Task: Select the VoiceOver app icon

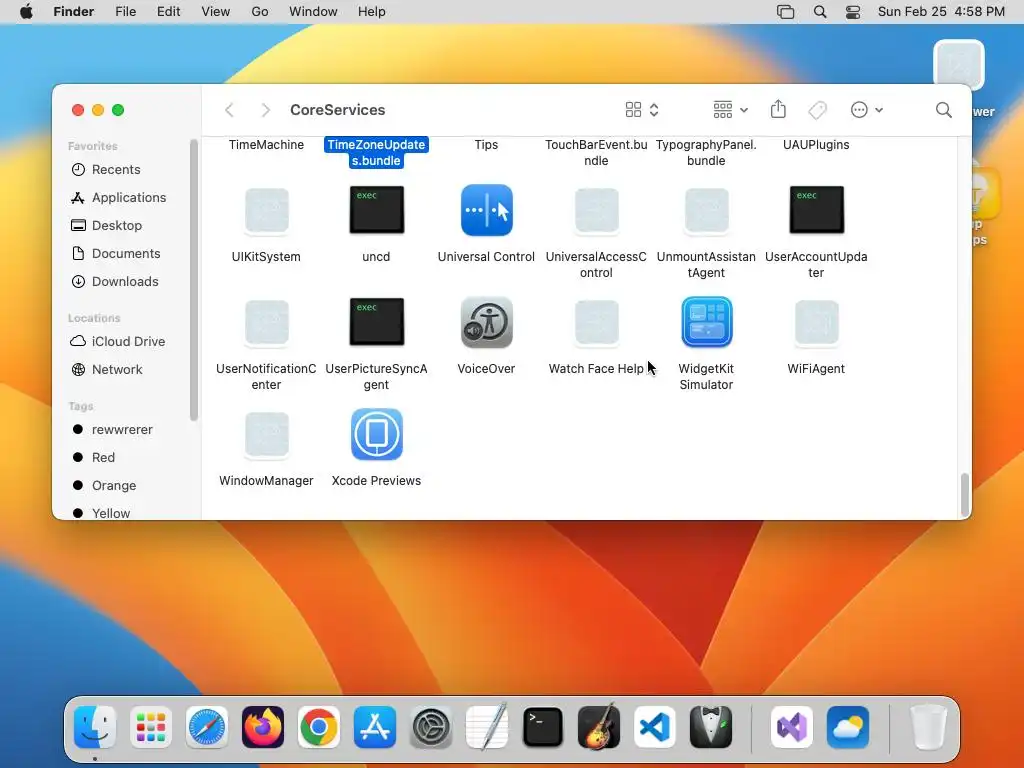Action: click(487, 322)
